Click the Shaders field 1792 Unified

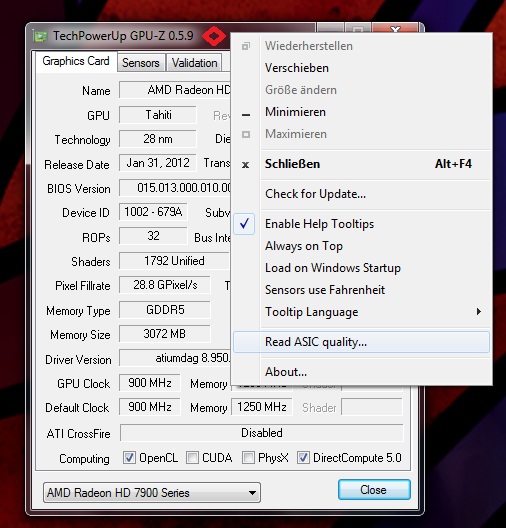[174, 261]
